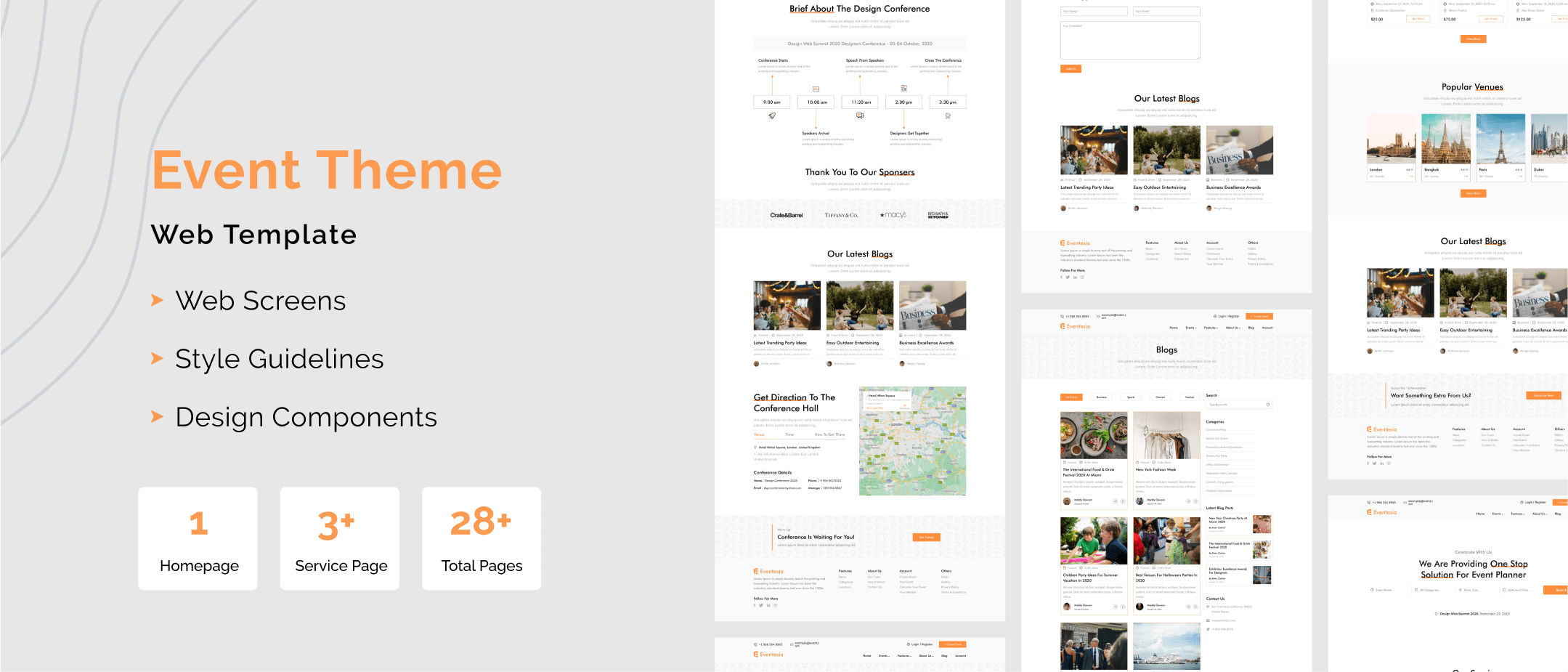Viewport: 1568px width, 672px height.
Task: Open the Paris venue photo
Action: [x=1500, y=139]
